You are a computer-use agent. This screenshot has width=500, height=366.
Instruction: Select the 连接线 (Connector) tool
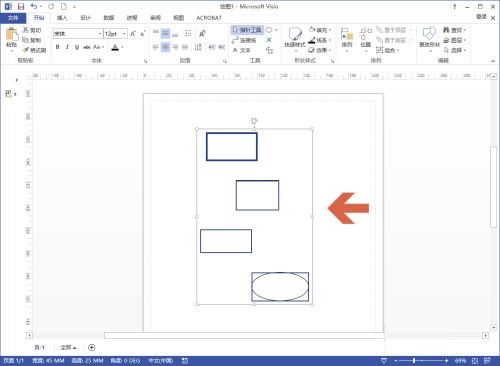coord(244,40)
